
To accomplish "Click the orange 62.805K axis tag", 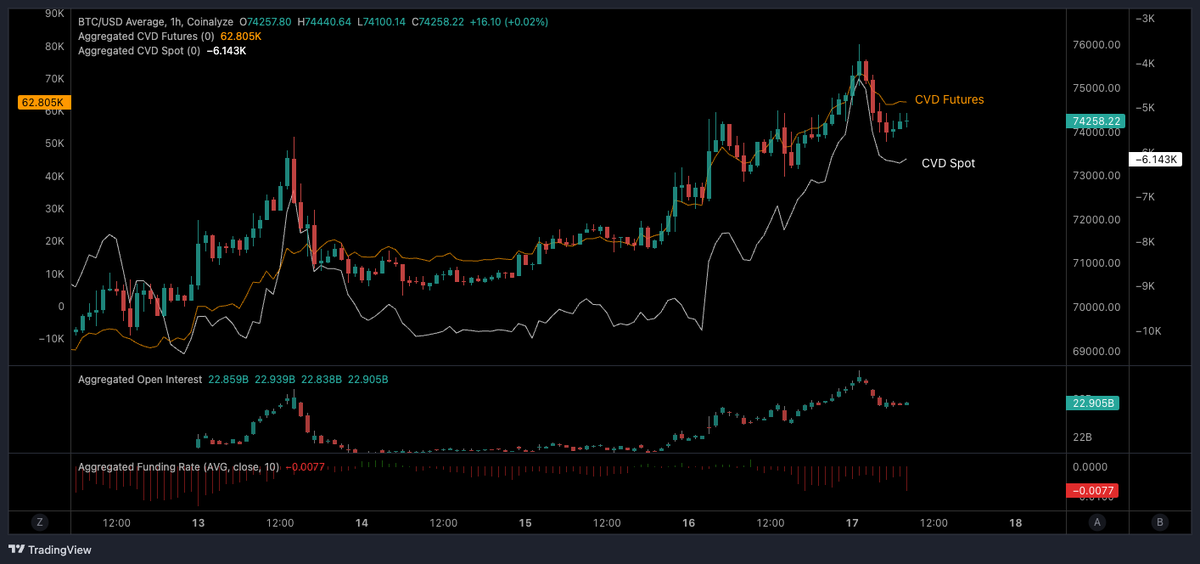I will coord(42,102).
